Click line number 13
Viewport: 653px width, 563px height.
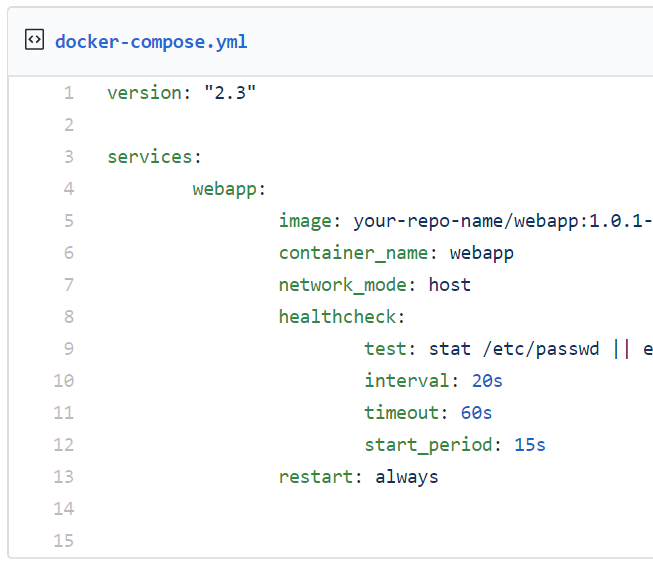(x=64, y=476)
